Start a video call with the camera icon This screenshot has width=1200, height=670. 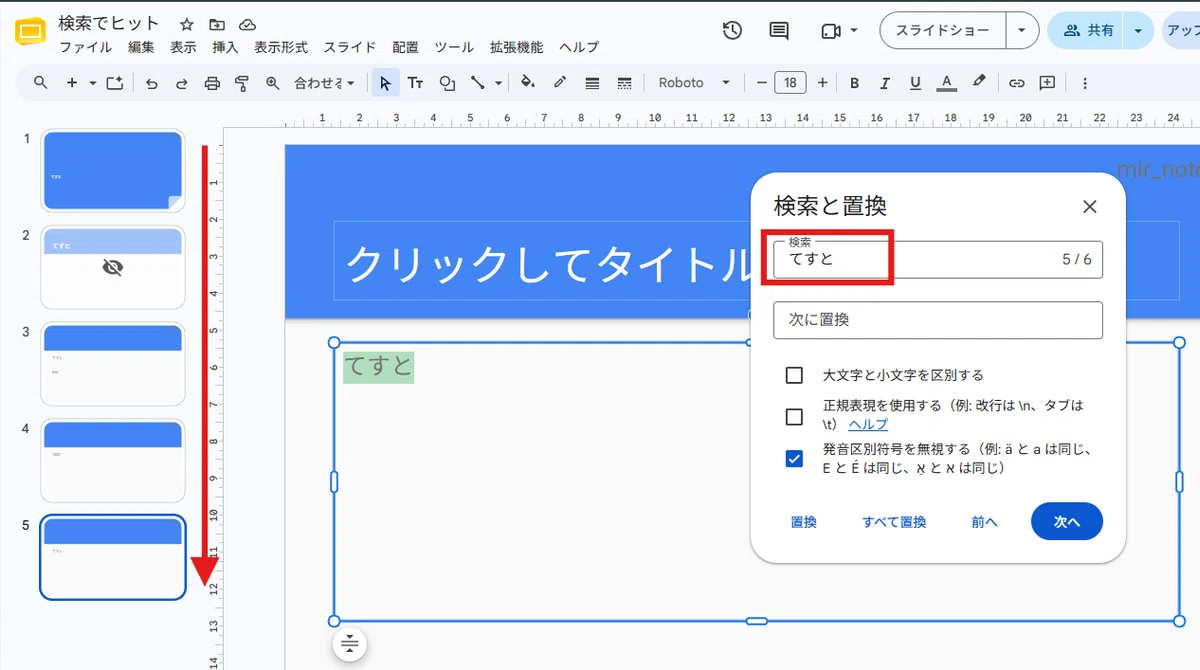click(830, 30)
